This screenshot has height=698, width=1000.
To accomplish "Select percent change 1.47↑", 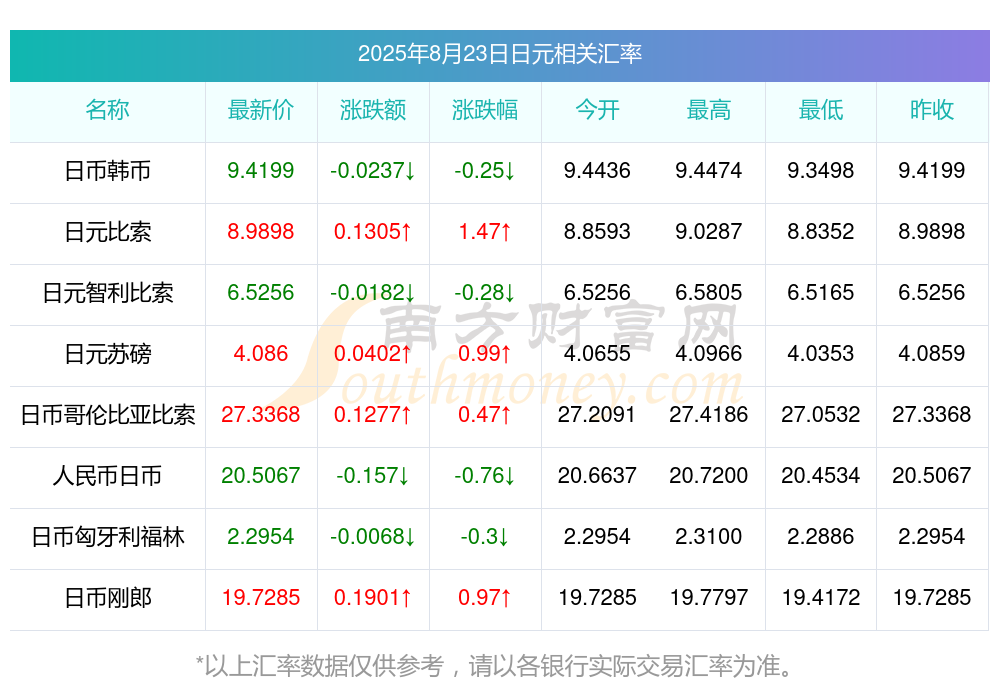I will pos(485,232).
